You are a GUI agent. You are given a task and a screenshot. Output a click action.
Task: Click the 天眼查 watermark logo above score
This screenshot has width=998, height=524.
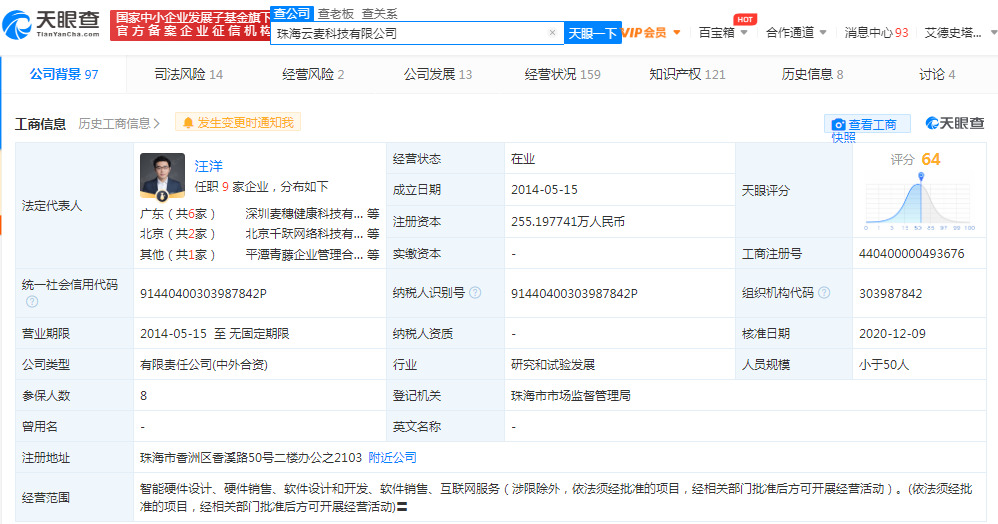955,124
